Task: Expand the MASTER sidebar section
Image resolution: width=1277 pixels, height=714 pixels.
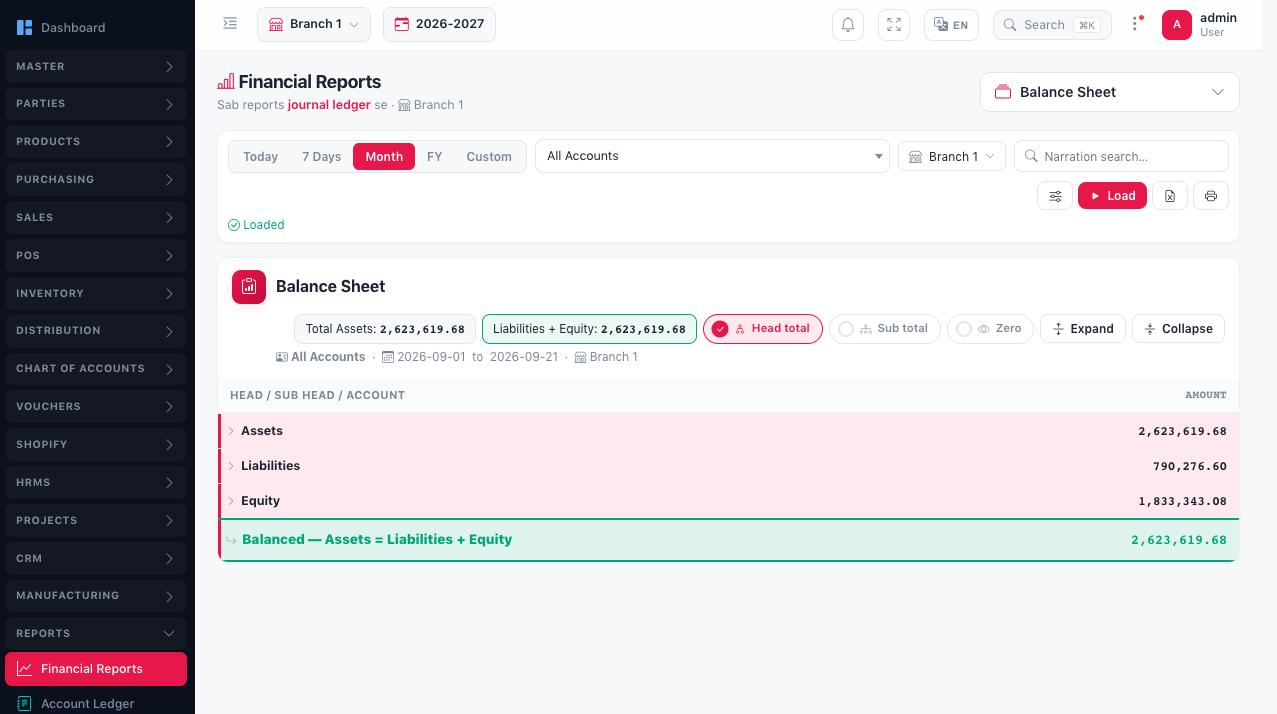Action: [96, 67]
